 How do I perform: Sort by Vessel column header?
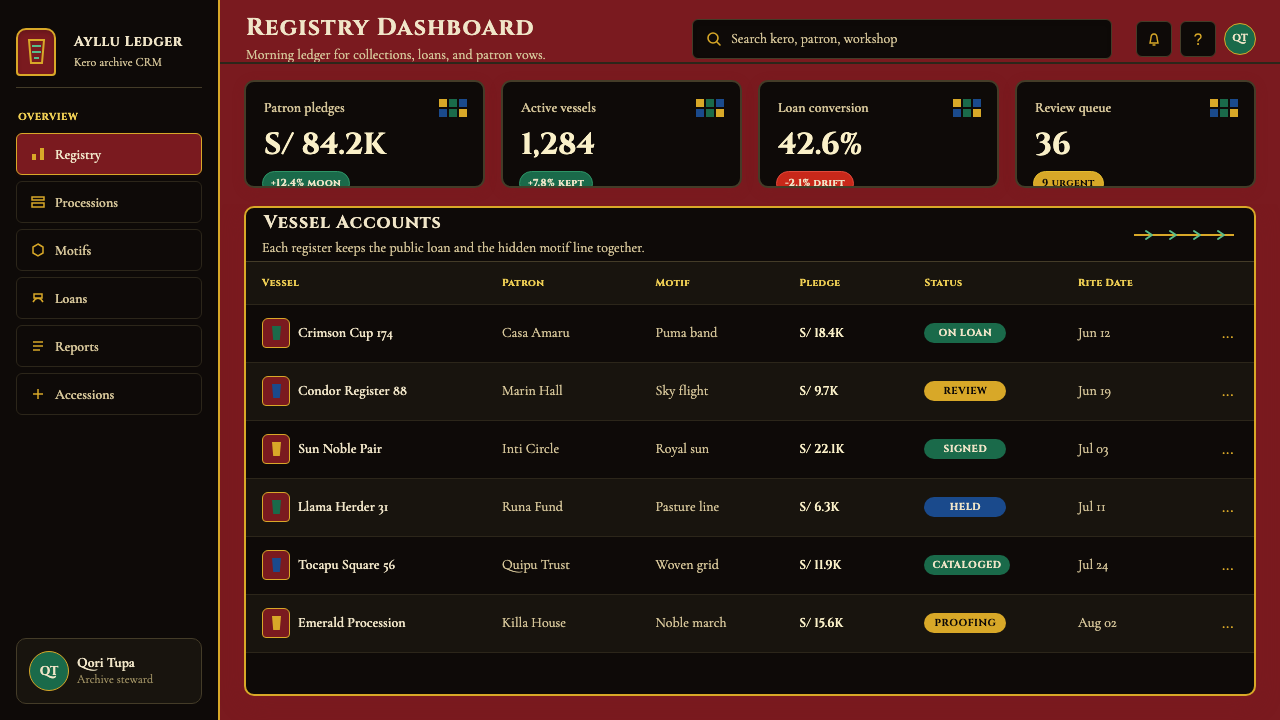pos(280,283)
